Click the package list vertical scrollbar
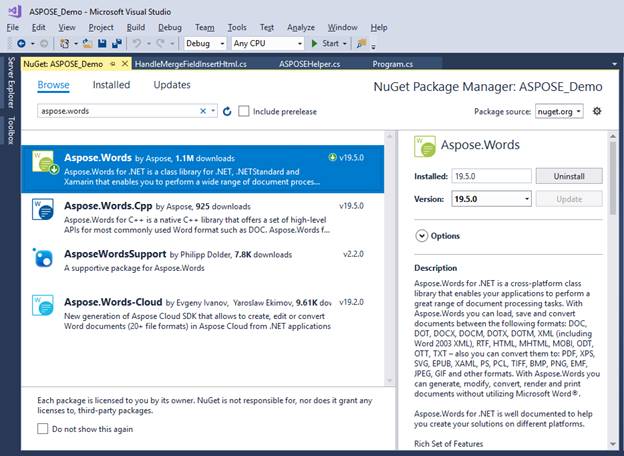The image size is (624, 456). point(390,258)
